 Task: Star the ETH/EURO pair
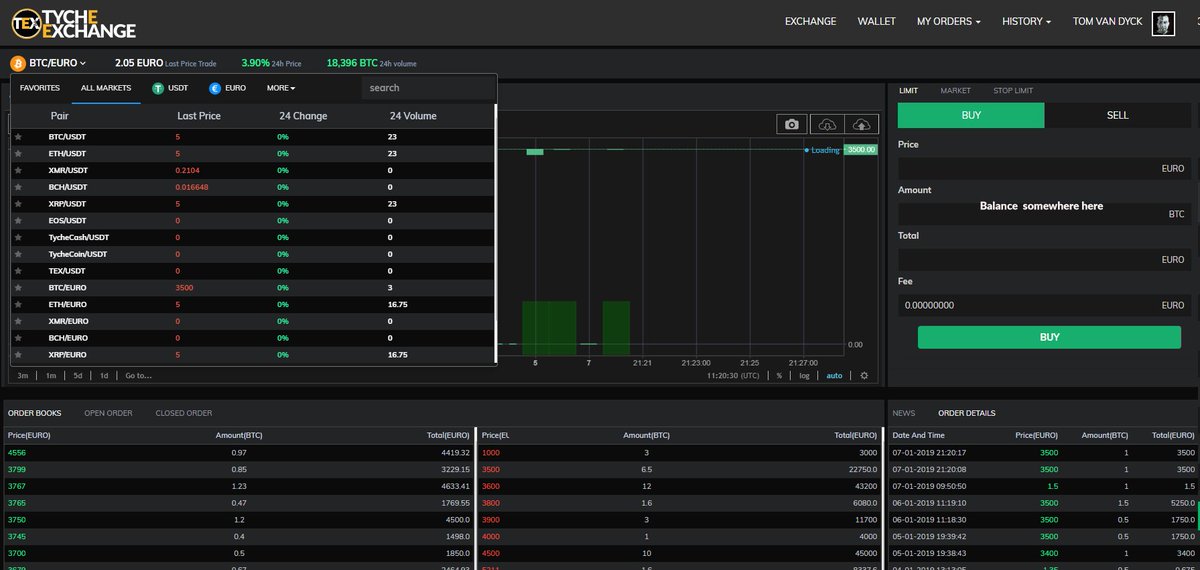tap(18, 304)
